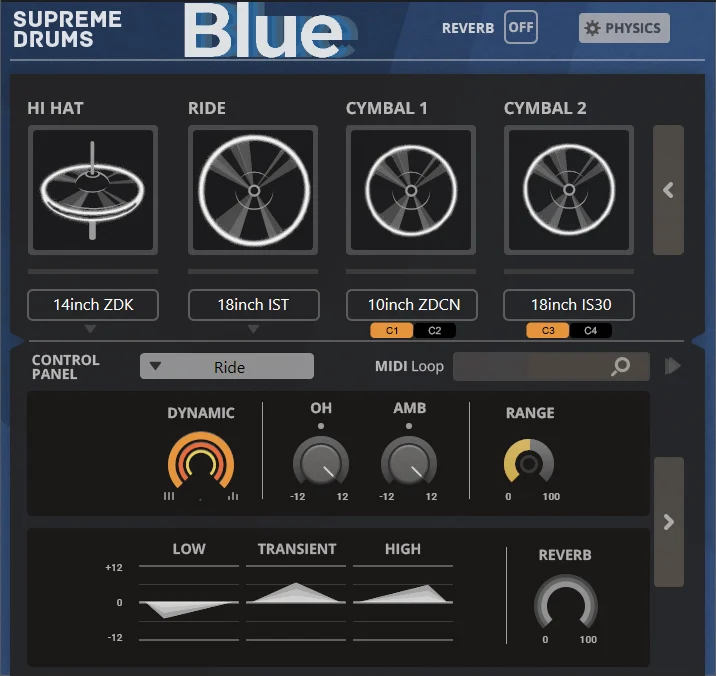Open the Control Panel Ride dropdown
Screen dimensions: 716x676
click(227, 367)
